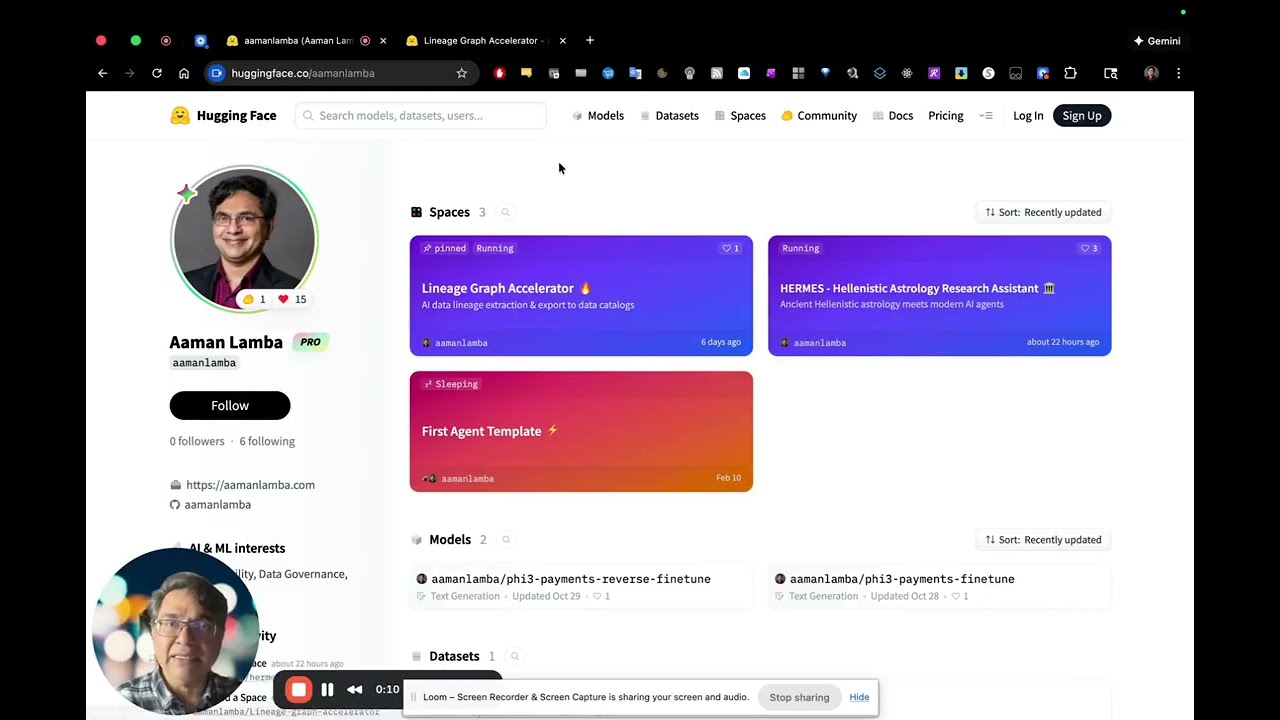Go back with the browser back arrow
The image size is (1280, 720).
pos(102,73)
